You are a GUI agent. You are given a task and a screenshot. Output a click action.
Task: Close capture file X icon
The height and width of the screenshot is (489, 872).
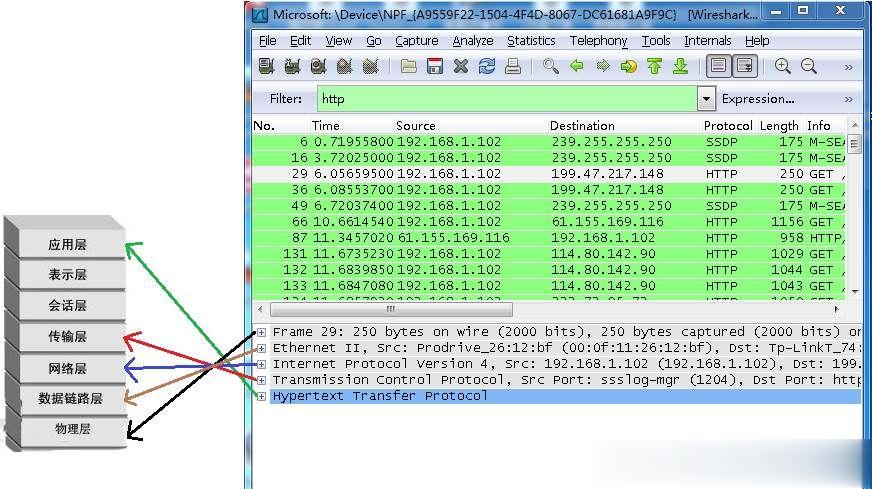coord(460,66)
